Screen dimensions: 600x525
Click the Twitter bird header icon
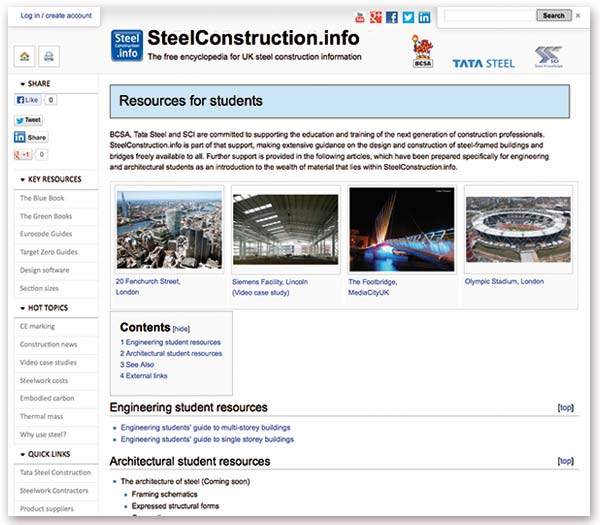coord(408,17)
